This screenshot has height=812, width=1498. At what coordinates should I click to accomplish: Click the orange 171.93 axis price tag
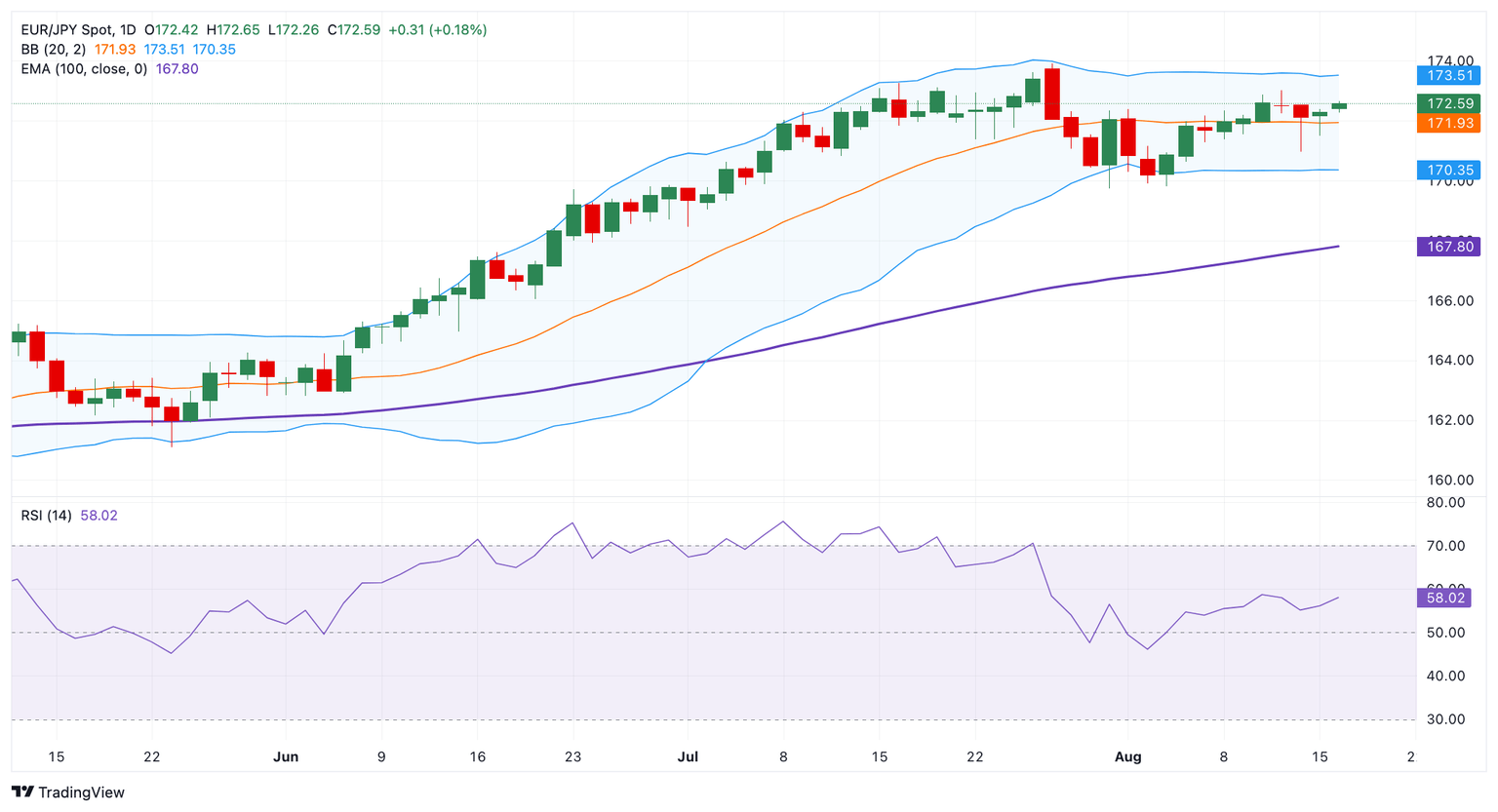click(x=1448, y=123)
